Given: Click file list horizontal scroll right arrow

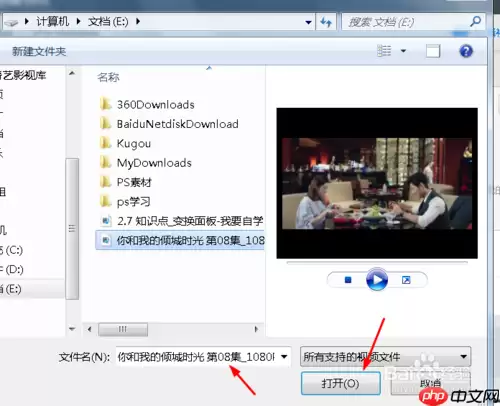Looking at the screenshot, I should tap(256, 329).
